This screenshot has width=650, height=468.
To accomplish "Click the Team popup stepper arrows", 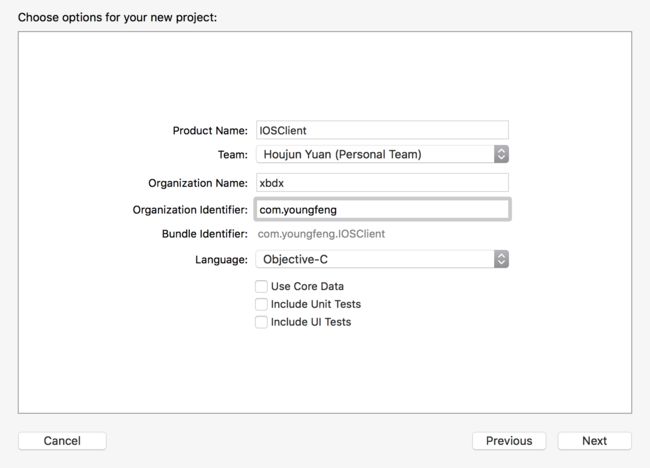I will [x=501, y=154].
